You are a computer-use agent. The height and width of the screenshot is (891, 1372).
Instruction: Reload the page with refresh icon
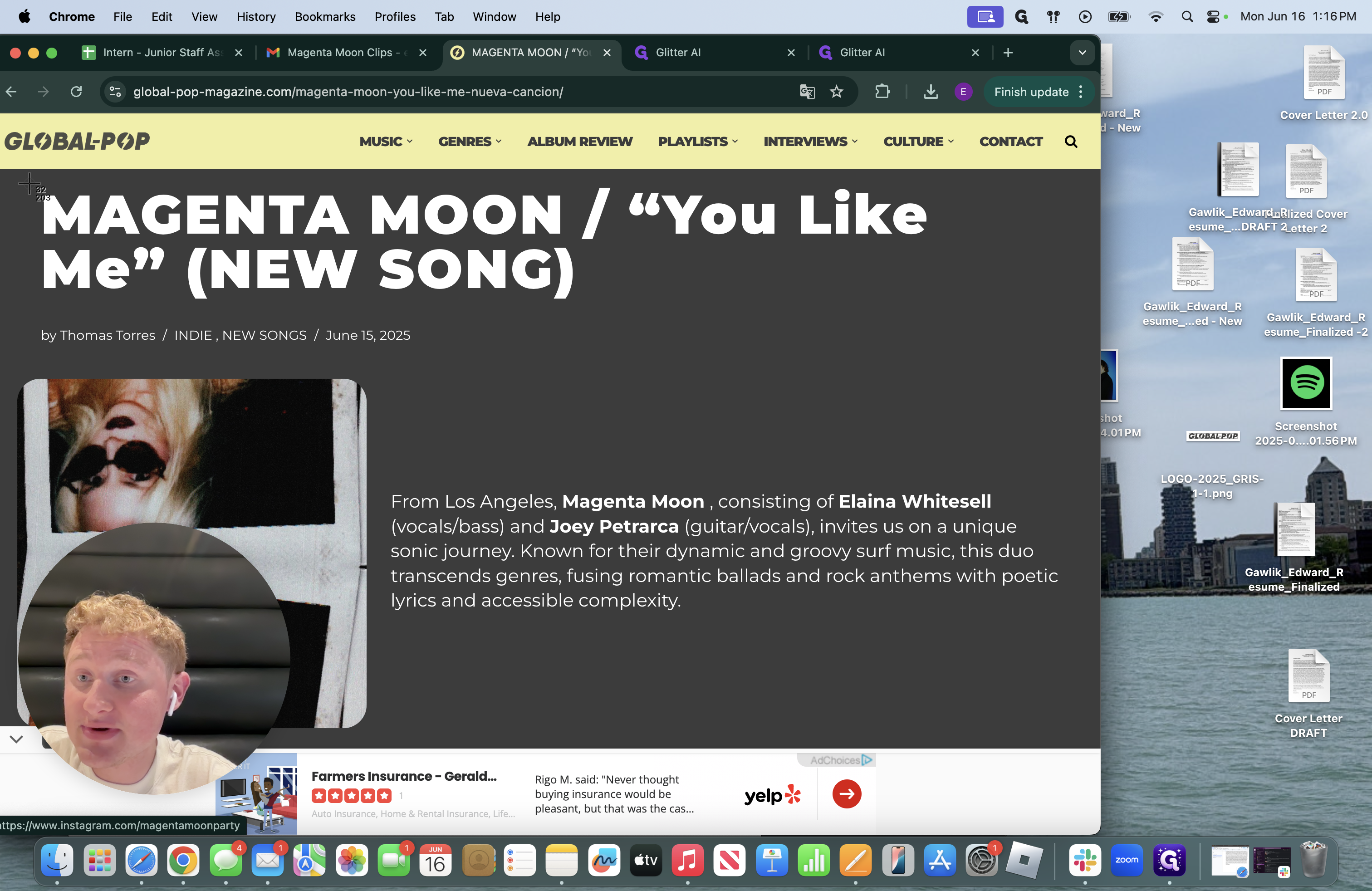76,92
